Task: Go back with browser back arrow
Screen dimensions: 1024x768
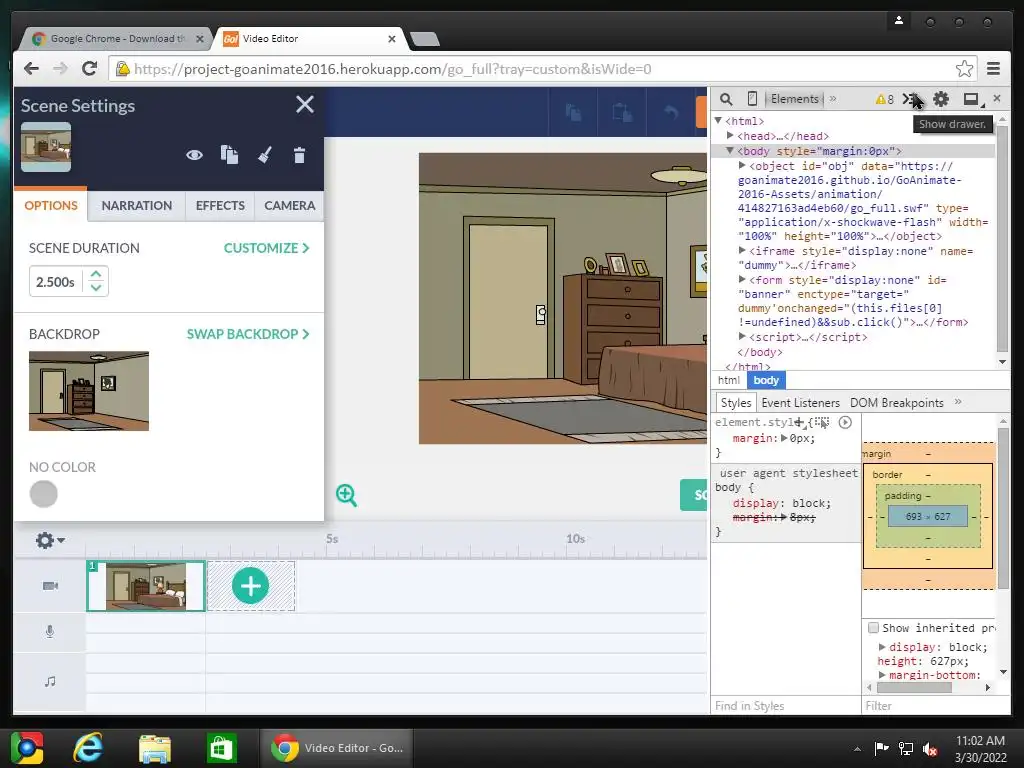Action: (x=31, y=69)
